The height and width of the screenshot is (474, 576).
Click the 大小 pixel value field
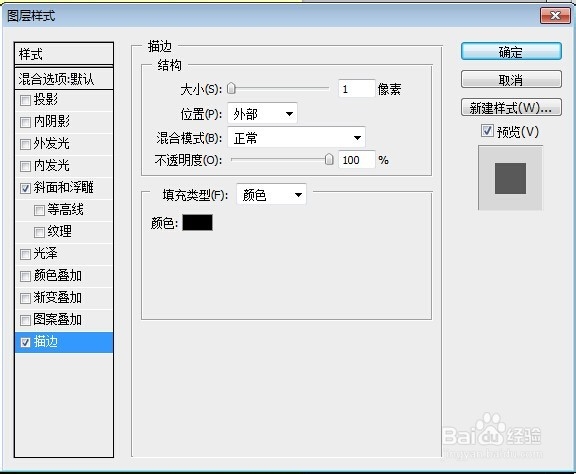tap(357, 89)
